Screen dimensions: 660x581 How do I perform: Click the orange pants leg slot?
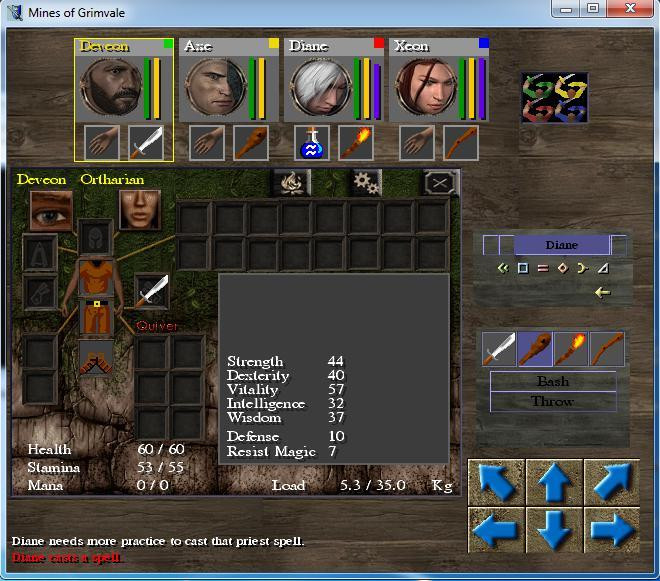[x=97, y=317]
